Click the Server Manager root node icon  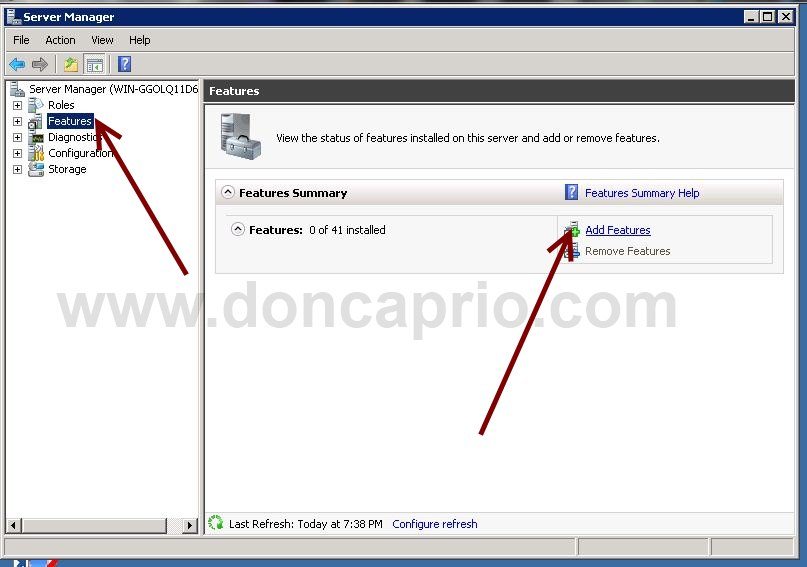pos(17,89)
